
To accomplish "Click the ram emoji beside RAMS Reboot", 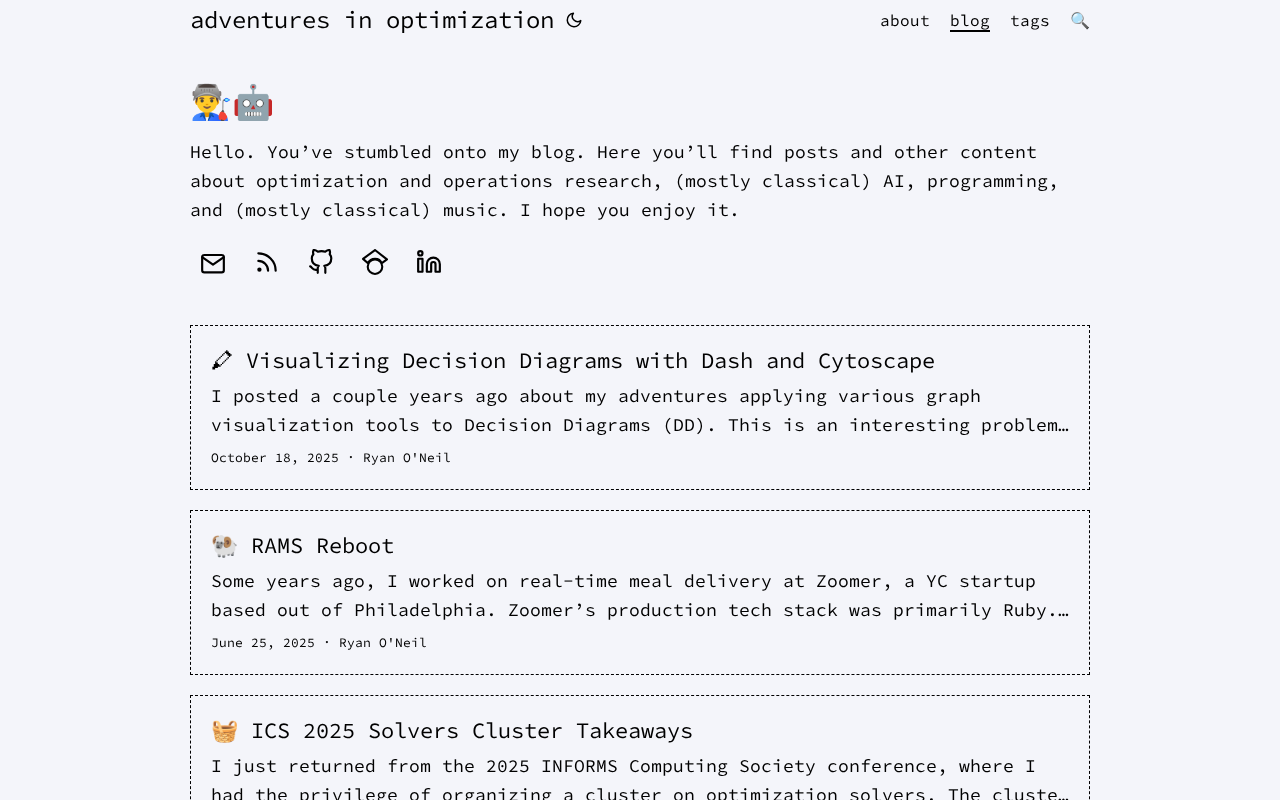I will click(x=225, y=546).
